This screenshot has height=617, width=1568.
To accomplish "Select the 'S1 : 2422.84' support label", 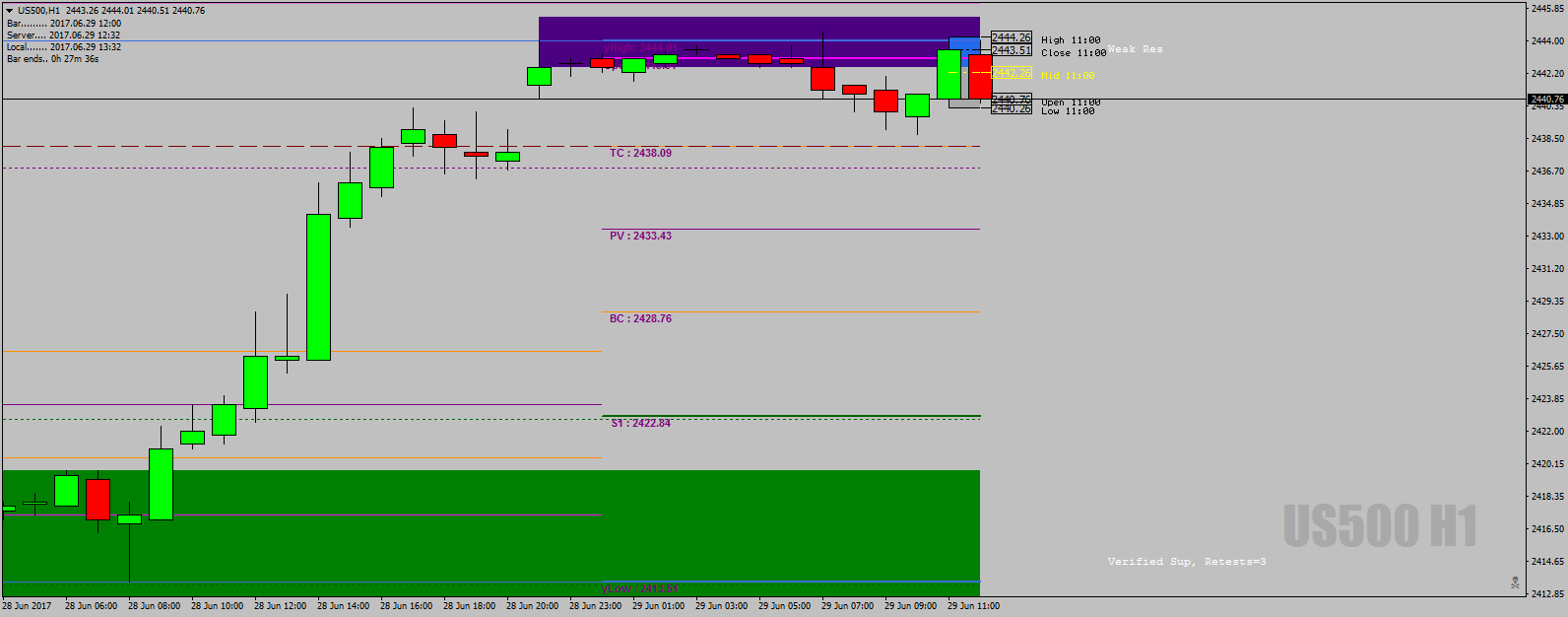I will click(x=640, y=424).
